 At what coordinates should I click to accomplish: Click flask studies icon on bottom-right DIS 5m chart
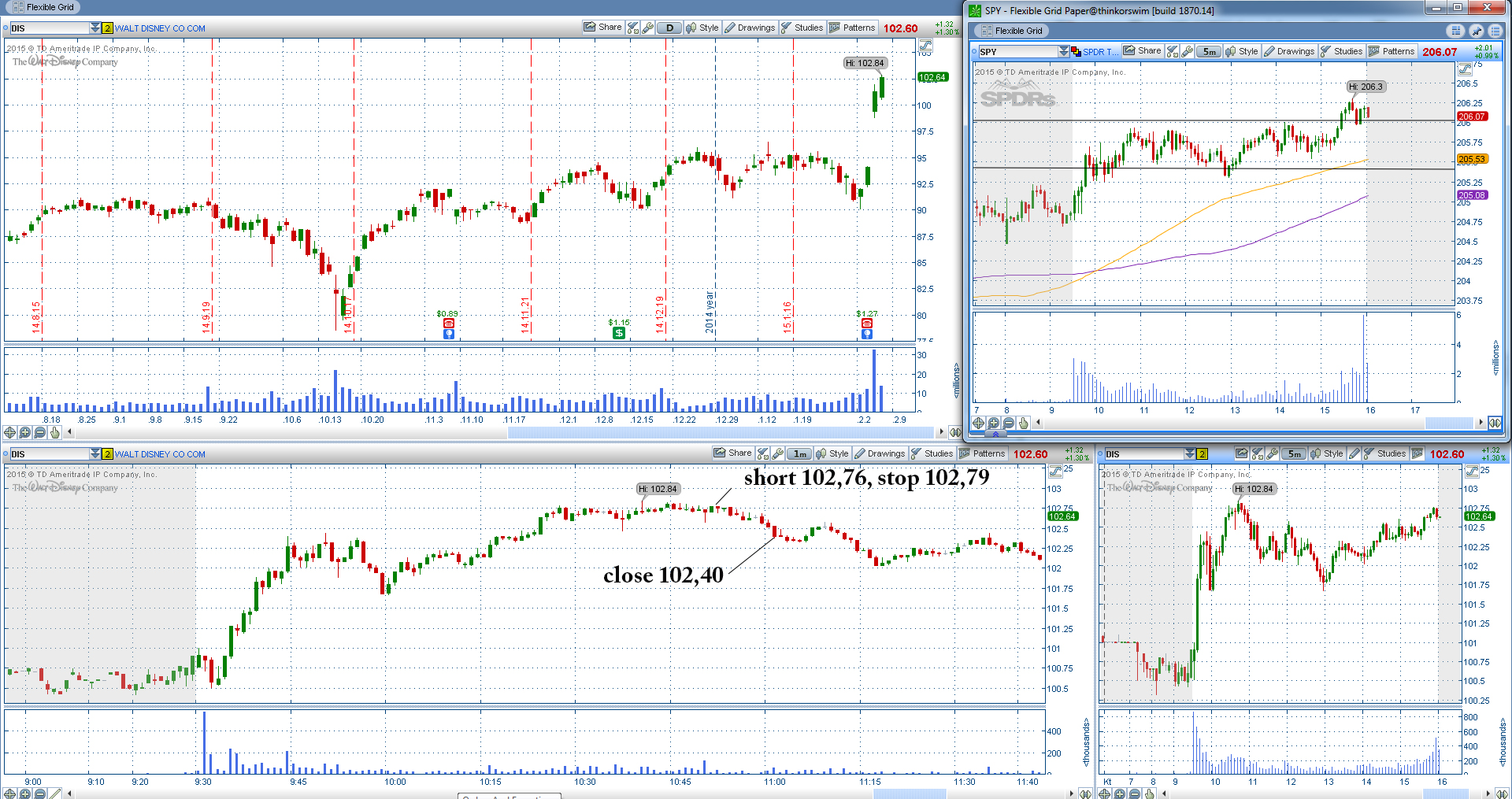1258,453
